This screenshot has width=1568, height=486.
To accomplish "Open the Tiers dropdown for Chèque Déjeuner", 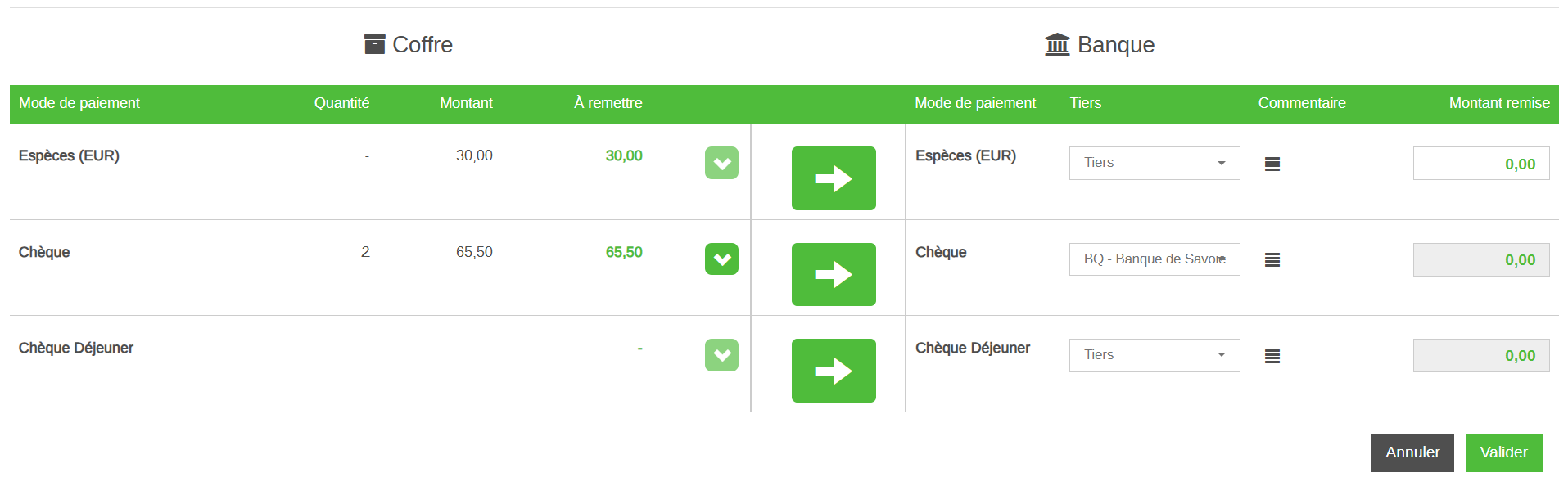I will coord(1154,355).
